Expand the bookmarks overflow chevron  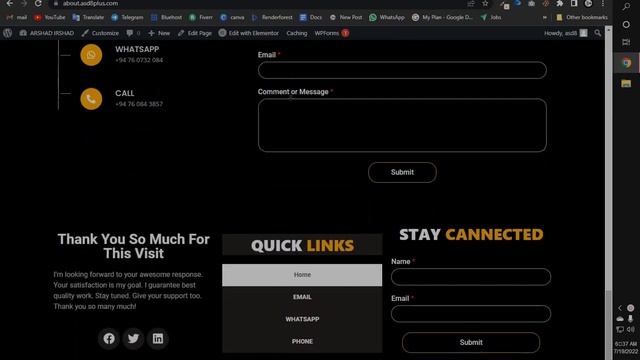545,18
